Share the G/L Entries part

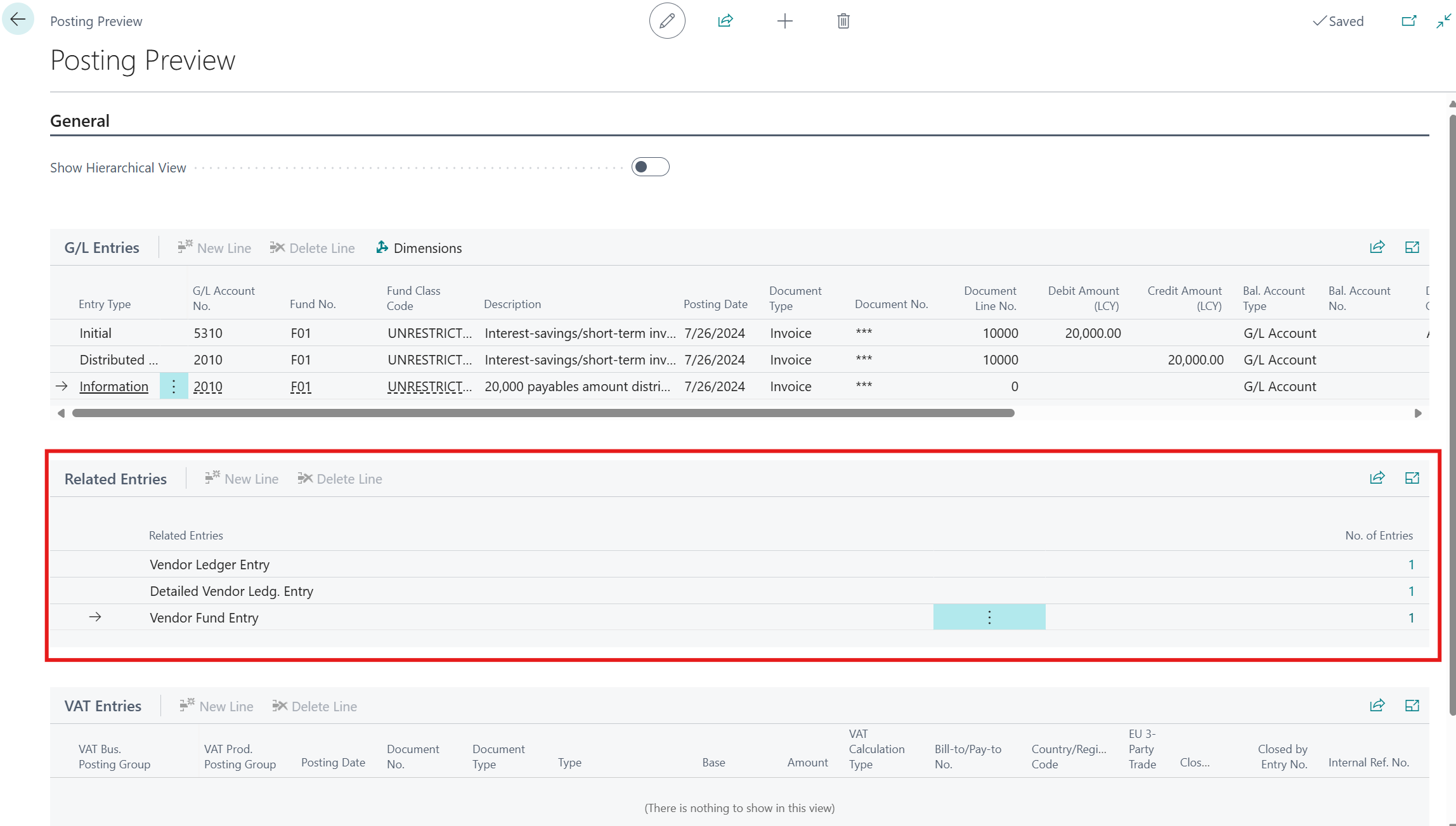tap(1377, 247)
